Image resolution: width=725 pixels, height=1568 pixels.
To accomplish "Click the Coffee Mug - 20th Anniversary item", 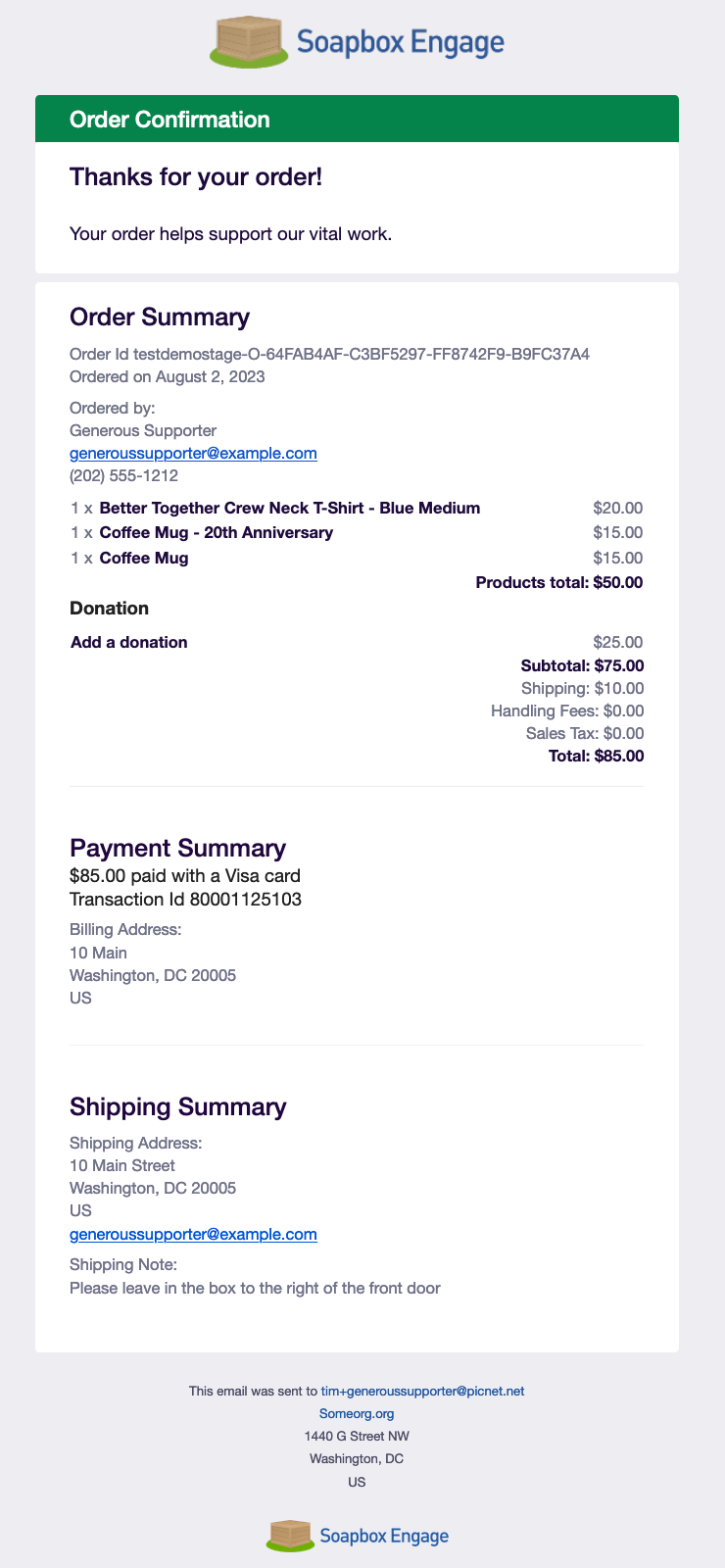I will point(217,532).
